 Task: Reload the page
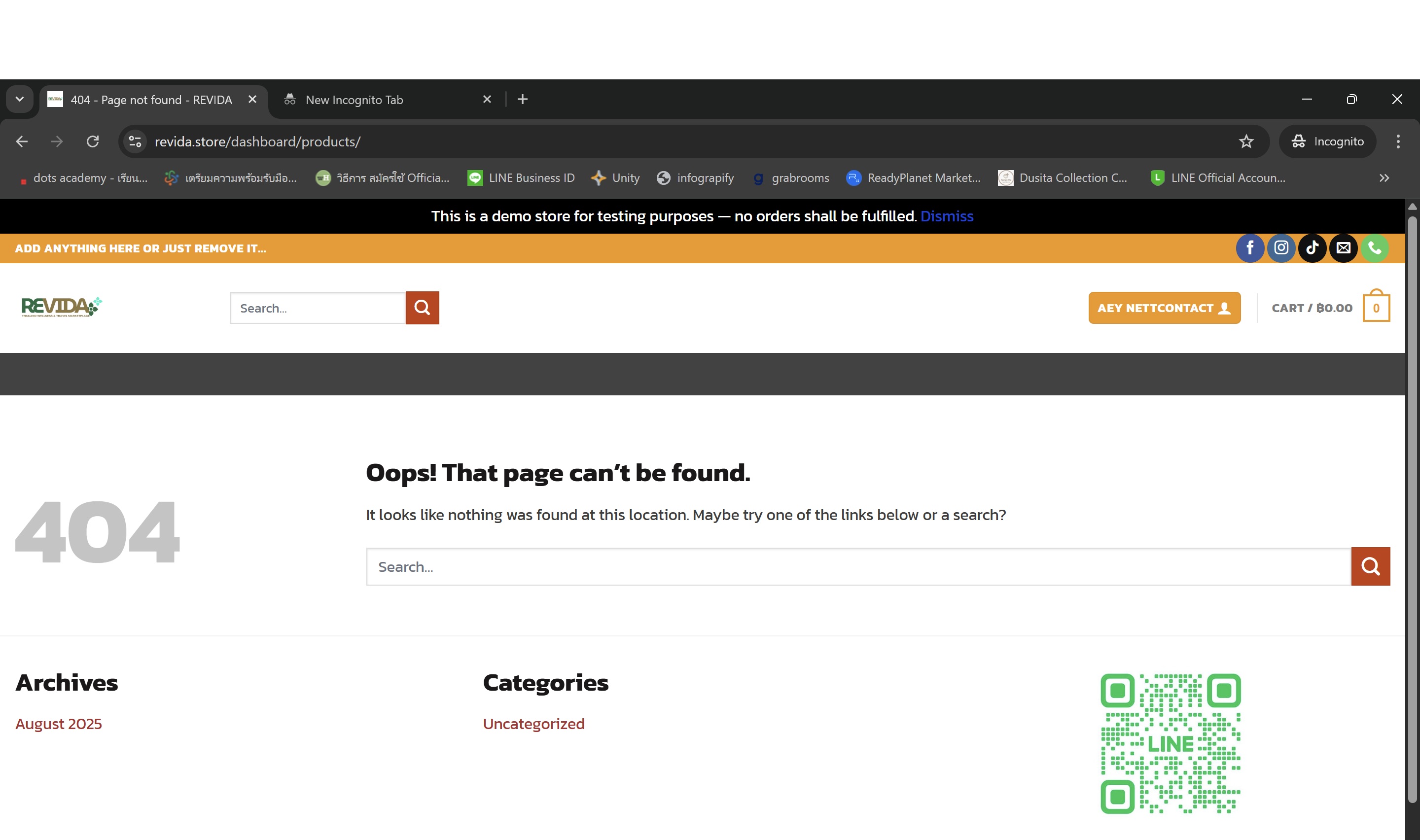click(93, 141)
